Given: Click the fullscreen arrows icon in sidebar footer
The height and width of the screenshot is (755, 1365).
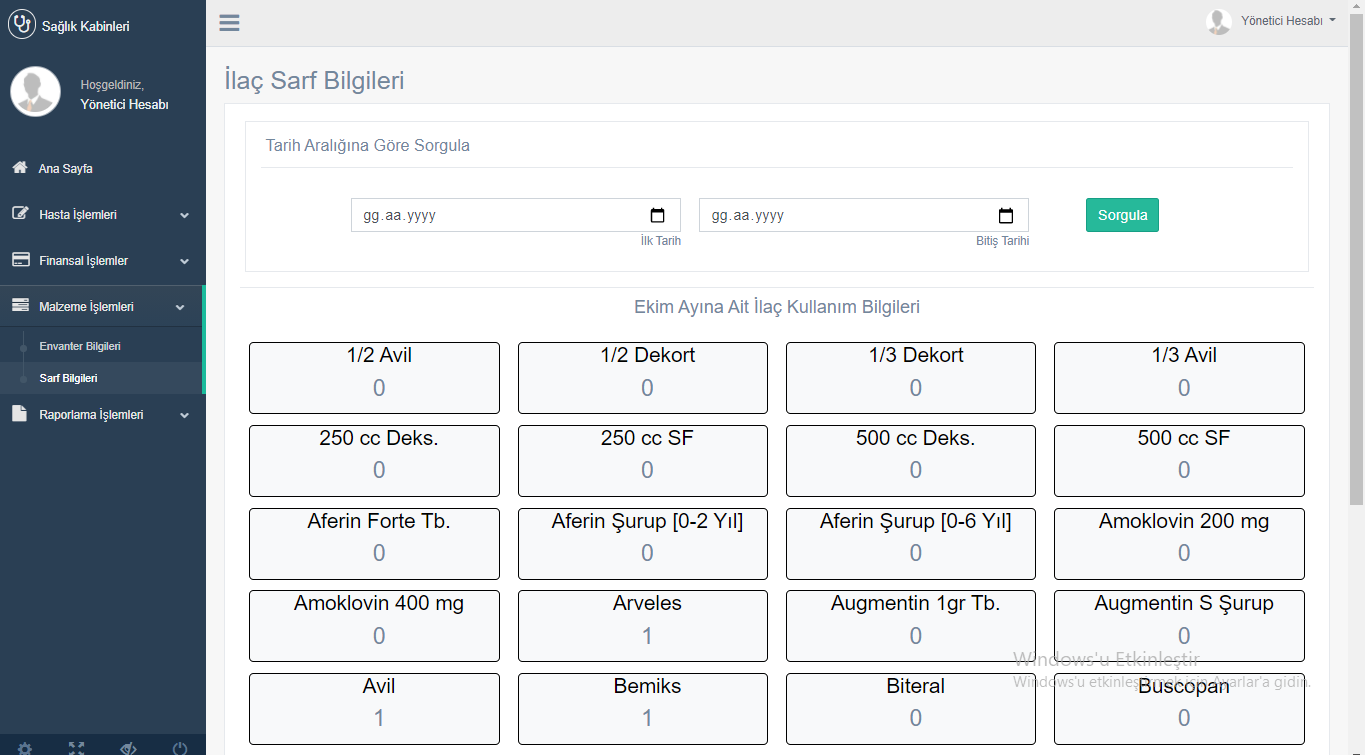Looking at the screenshot, I should coord(77,747).
